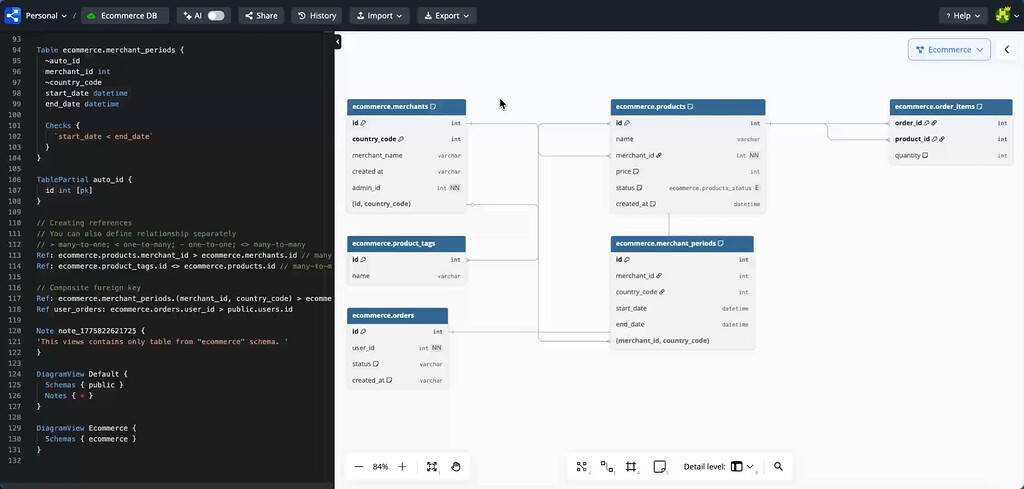The height and width of the screenshot is (489, 1024).
Task: Open the Help menu
Action: point(963,16)
